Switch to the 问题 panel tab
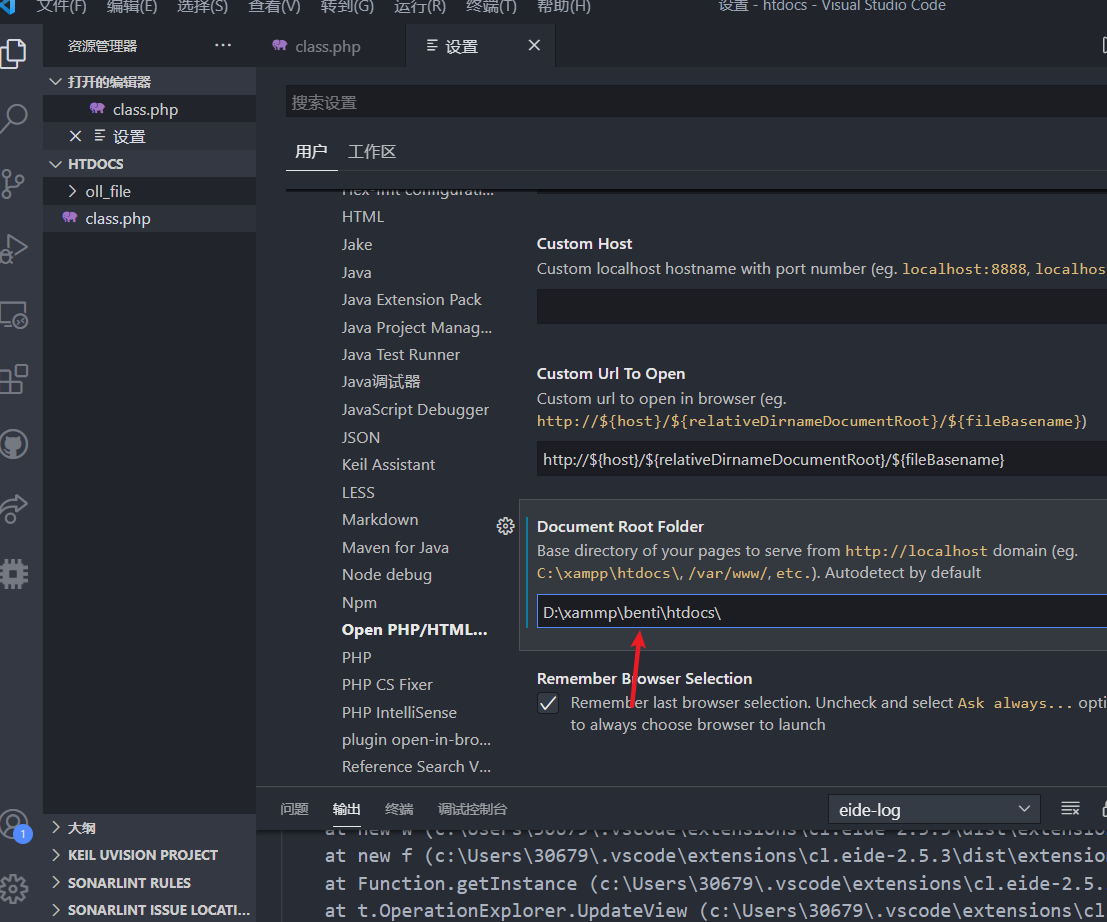The image size is (1107, 922). pyautogui.click(x=294, y=809)
